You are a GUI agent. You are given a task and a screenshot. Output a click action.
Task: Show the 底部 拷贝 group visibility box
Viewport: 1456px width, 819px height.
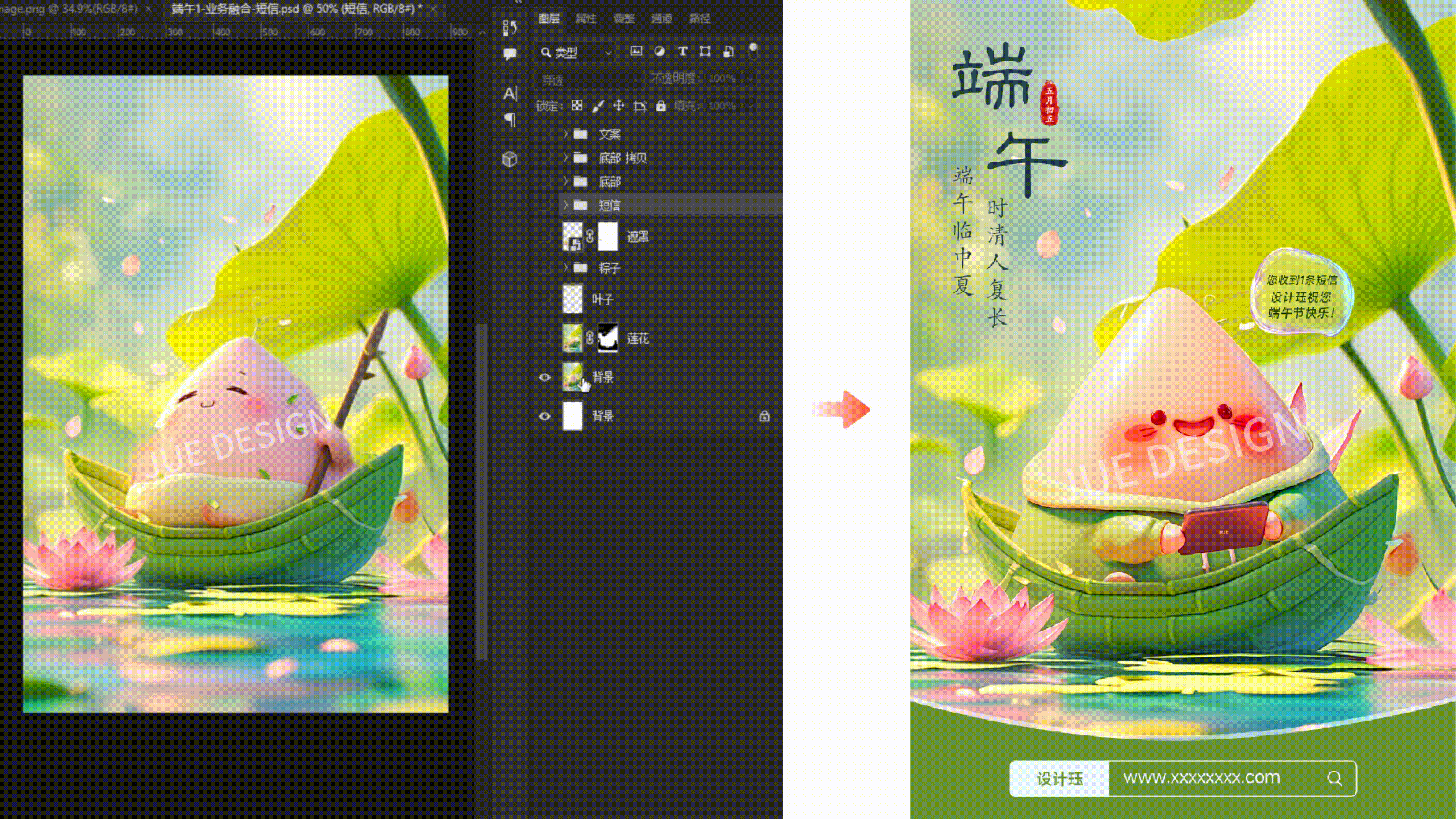[x=544, y=158]
